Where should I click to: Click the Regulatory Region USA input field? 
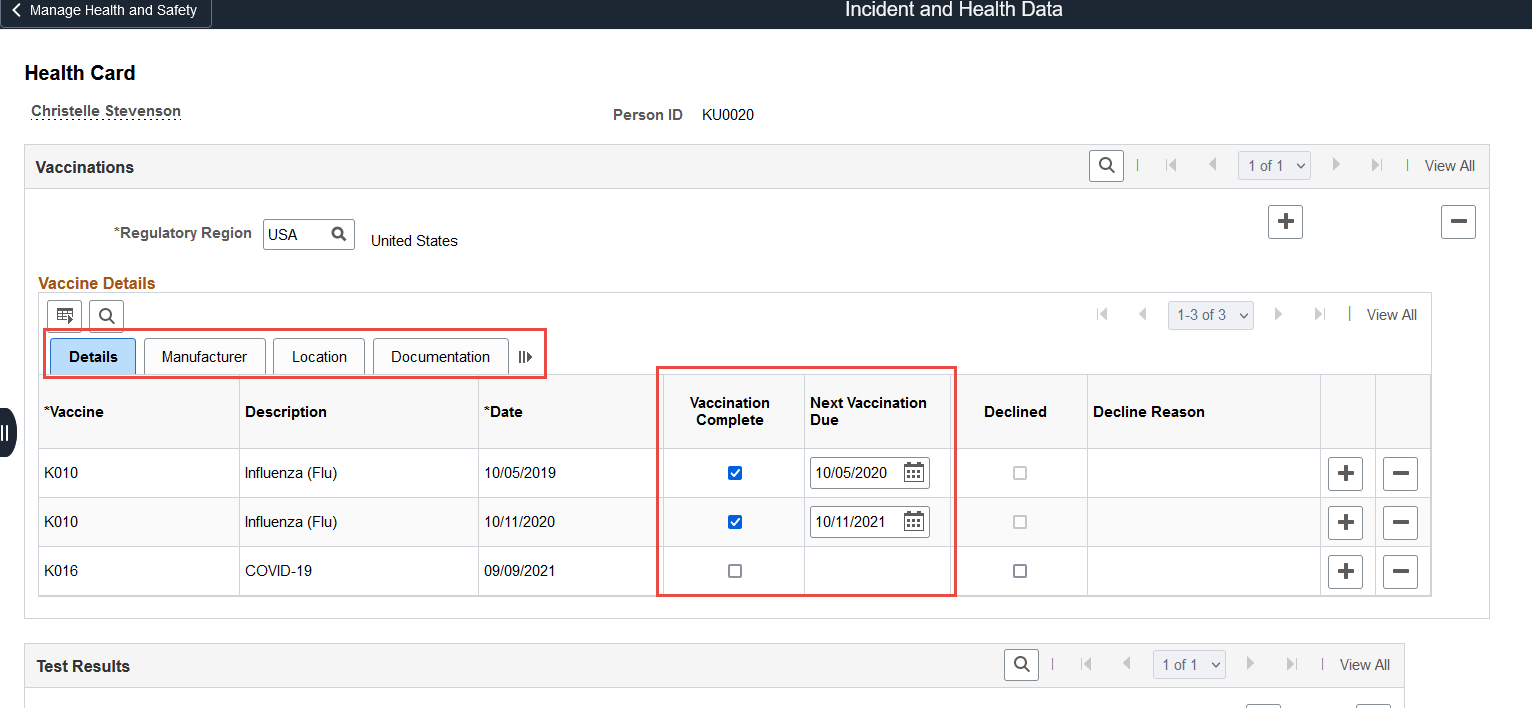(293, 234)
